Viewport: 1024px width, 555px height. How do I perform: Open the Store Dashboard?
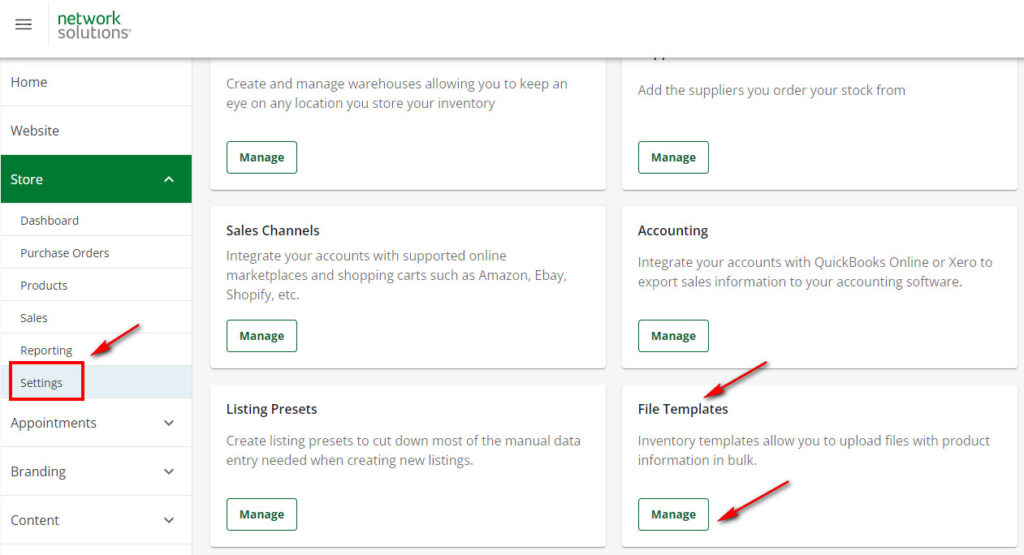coord(49,221)
